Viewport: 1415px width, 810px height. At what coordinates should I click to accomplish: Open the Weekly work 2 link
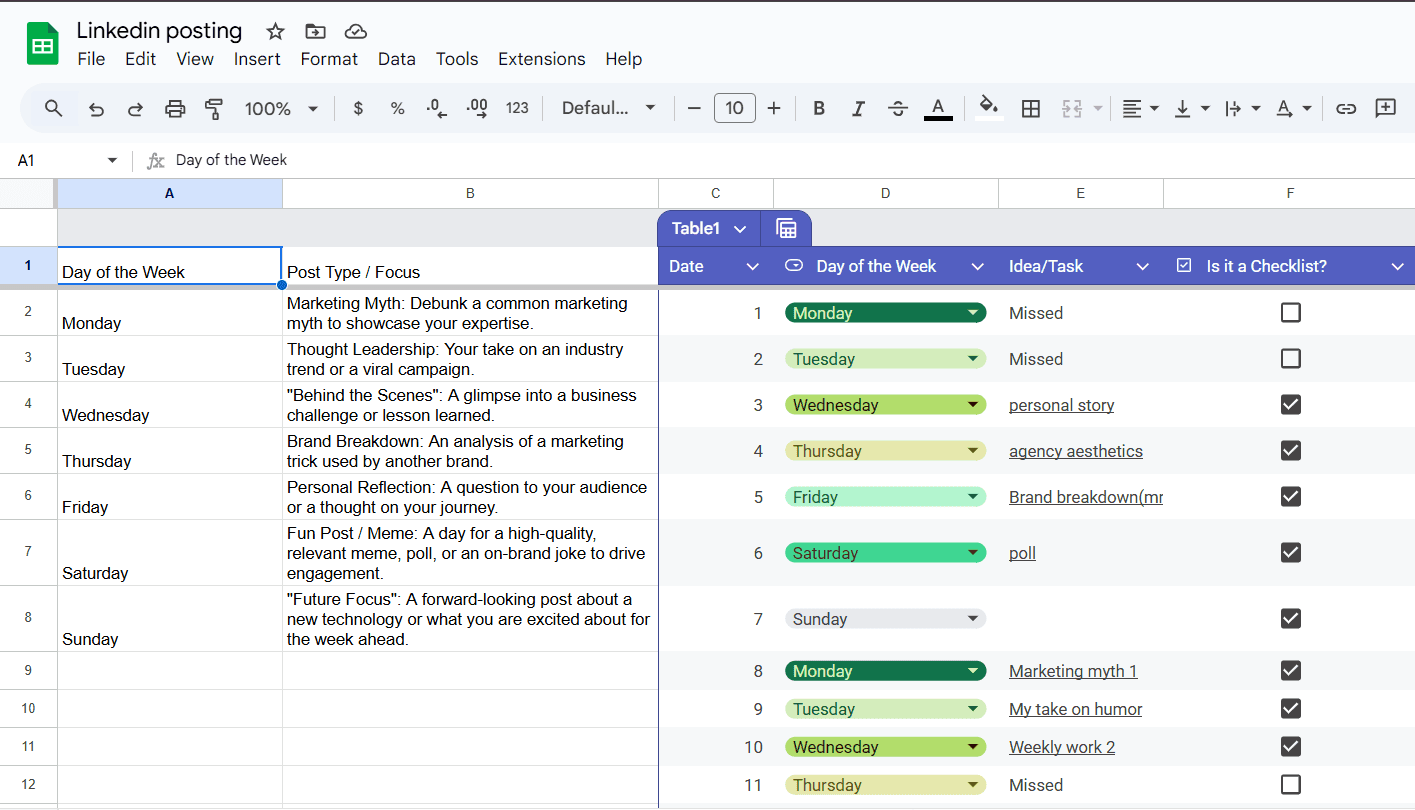(x=1062, y=747)
